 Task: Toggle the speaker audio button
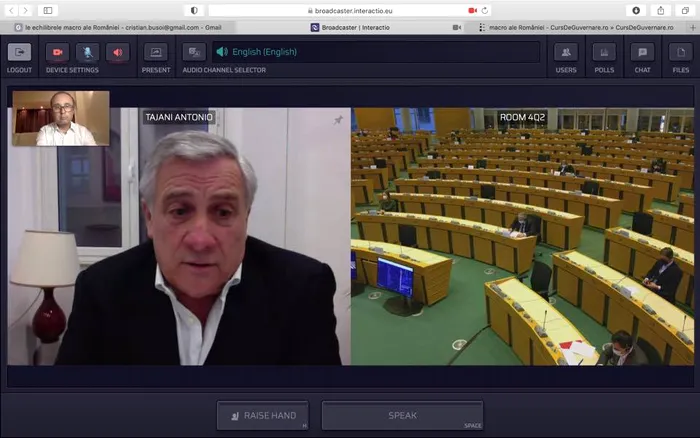click(117, 52)
